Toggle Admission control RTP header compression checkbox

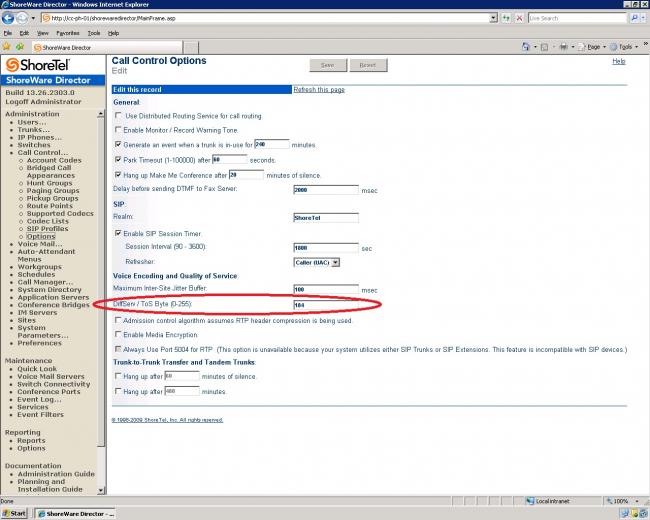tap(118, 320)
